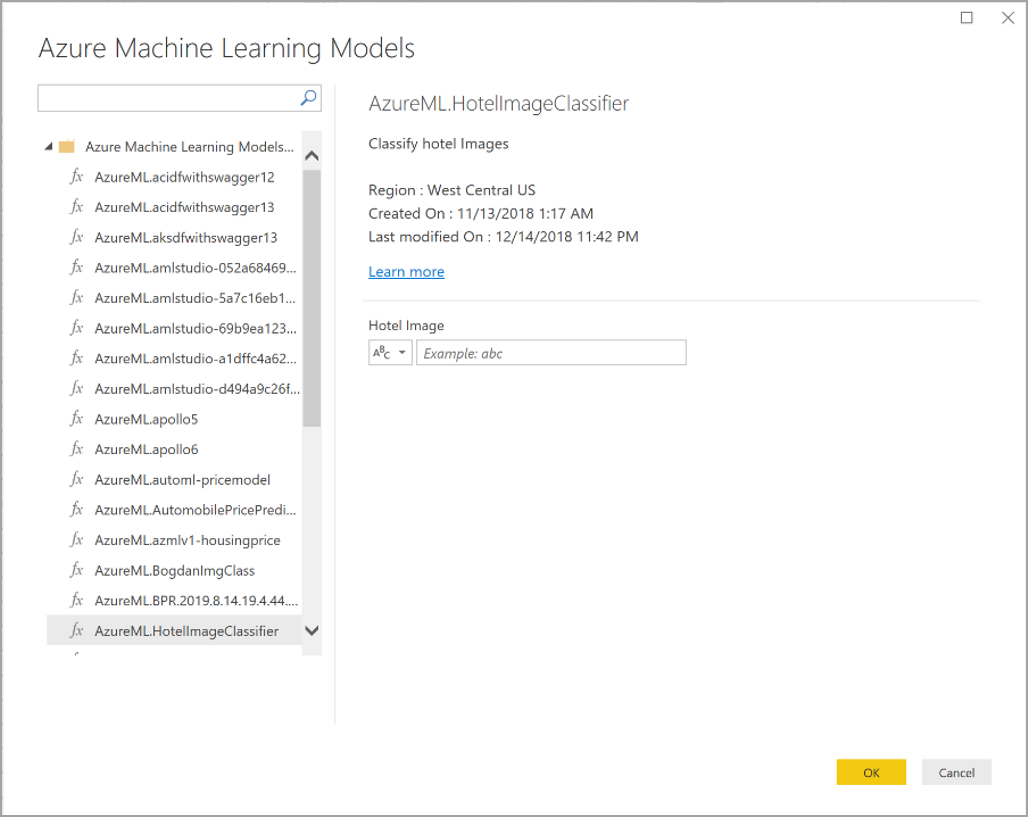Click fx icon beside AzureML.acidfwithswagger13
1028x817 pixels.
pyautogui.click(x=77, y=207)
